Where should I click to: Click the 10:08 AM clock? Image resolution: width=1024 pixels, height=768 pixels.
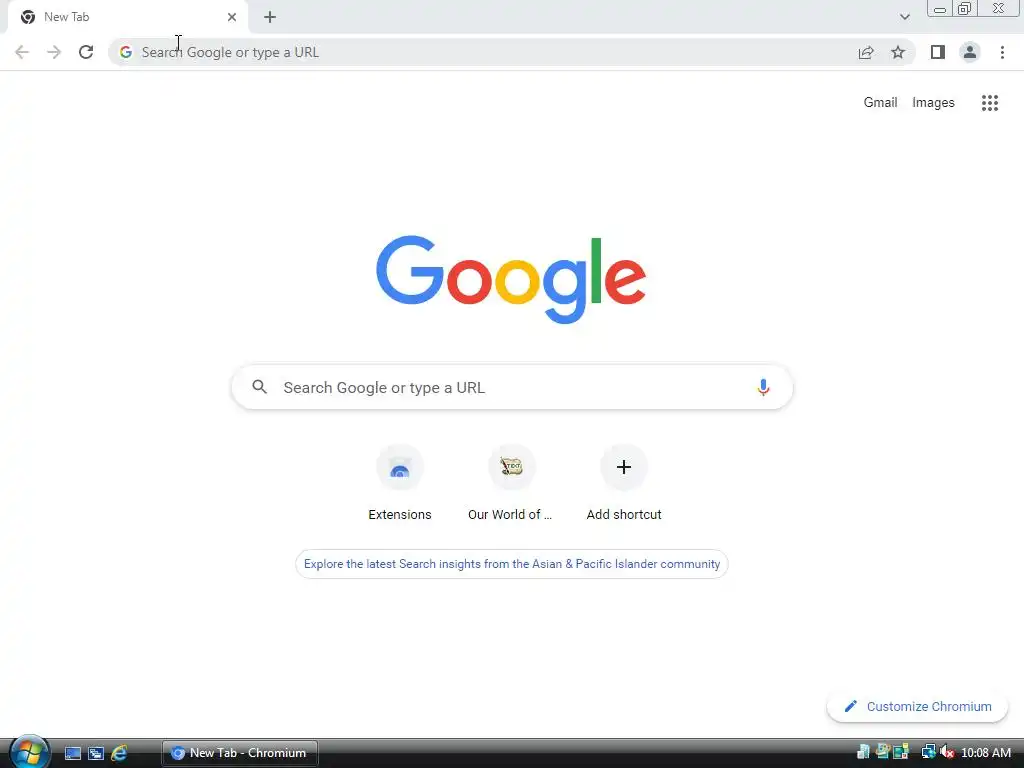pyautogui.click(x=986, y=753)
